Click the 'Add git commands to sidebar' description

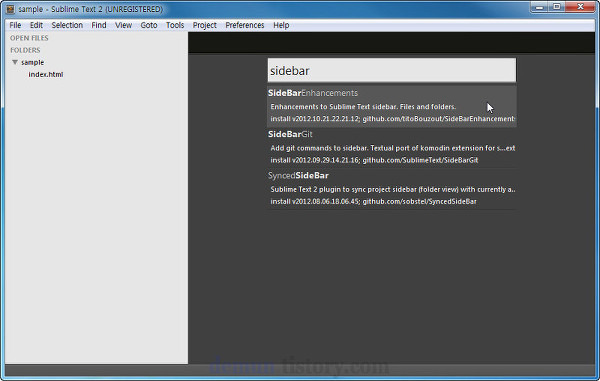pyautogui.click(x=393, y=148)
